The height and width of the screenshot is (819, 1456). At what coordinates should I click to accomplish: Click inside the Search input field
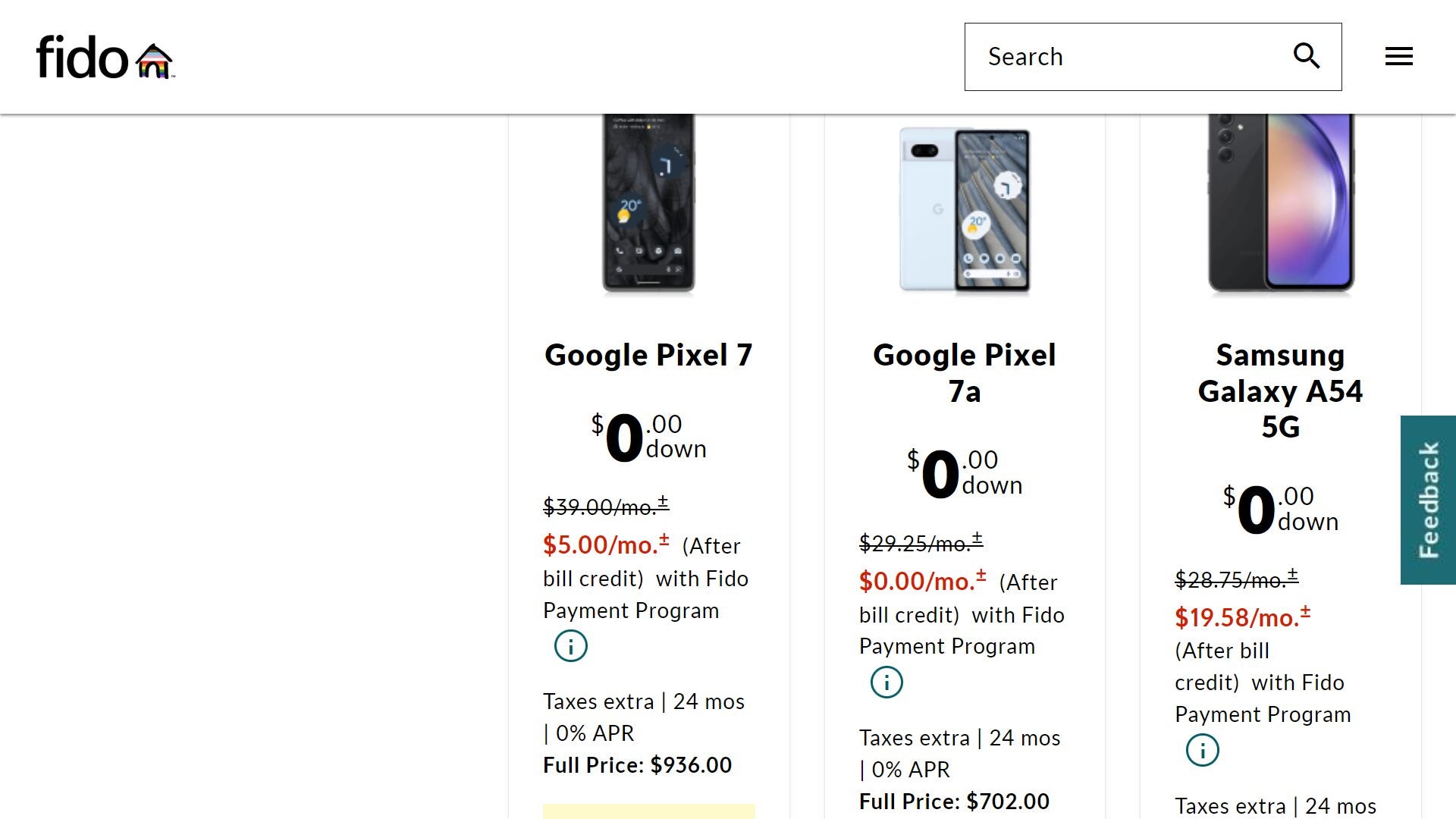pos(1100,56)
